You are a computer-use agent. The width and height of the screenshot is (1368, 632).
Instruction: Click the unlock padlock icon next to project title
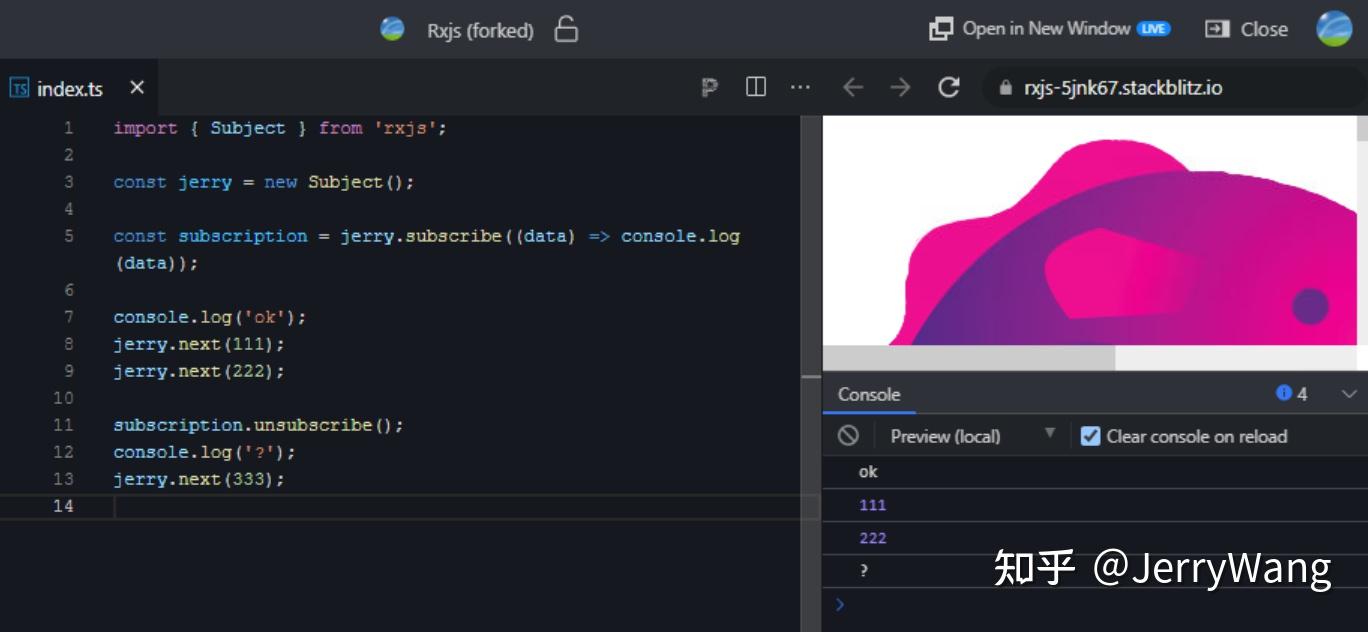pyautogui.click(x=566, y=29)
